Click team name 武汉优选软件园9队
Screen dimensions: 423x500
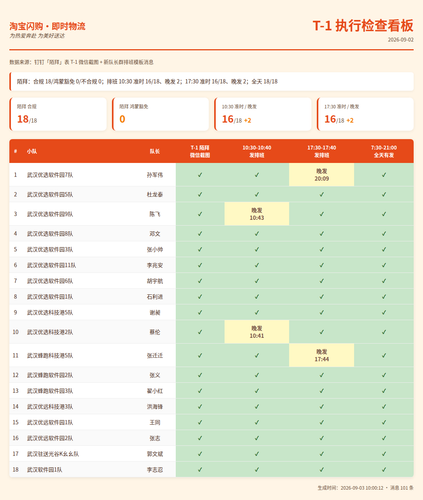pyautogui.click(x=50, y=214)
